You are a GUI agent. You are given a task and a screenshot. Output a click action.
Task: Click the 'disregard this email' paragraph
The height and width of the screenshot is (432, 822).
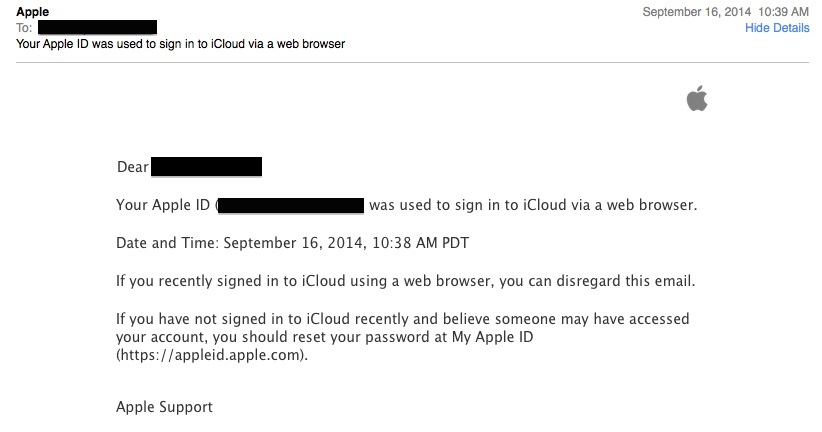coord(405,281)
